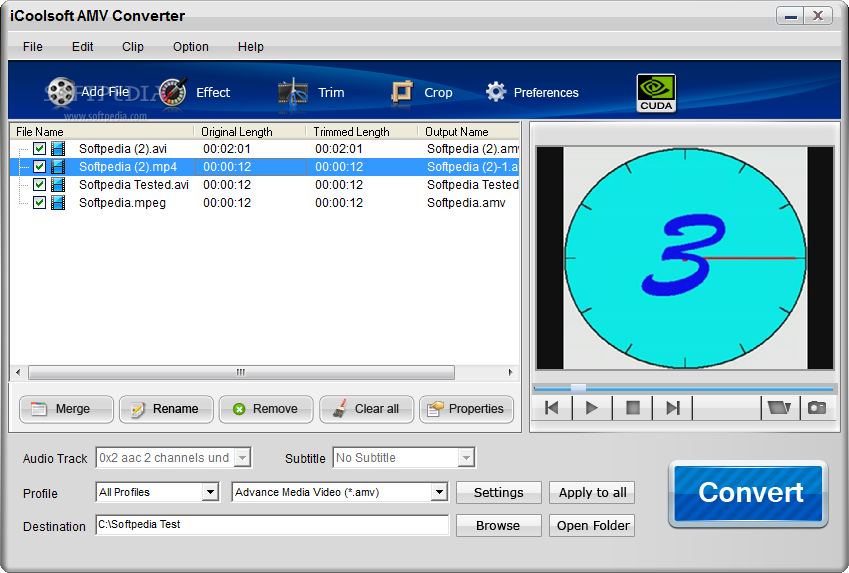Click film icon of Softpedia (2).avi
849x573 pixels.
click(x=58, y=148)
